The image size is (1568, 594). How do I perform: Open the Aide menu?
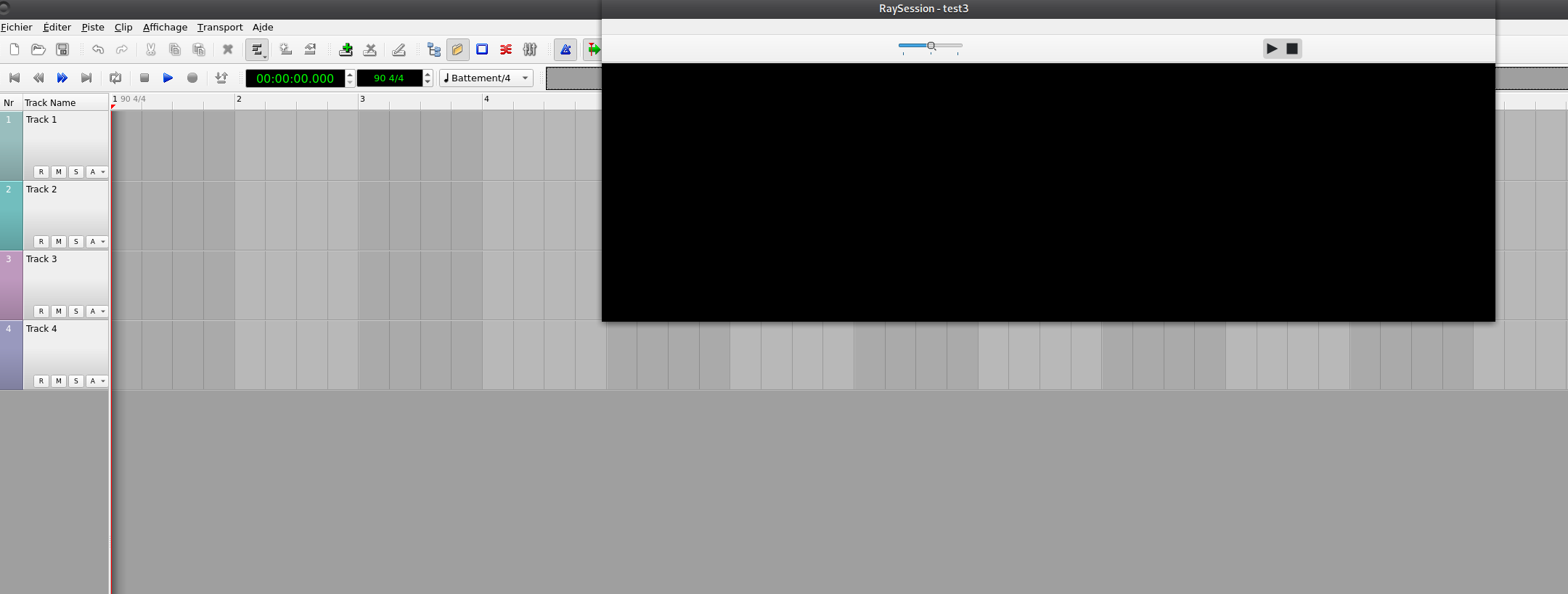coord(263,27)
